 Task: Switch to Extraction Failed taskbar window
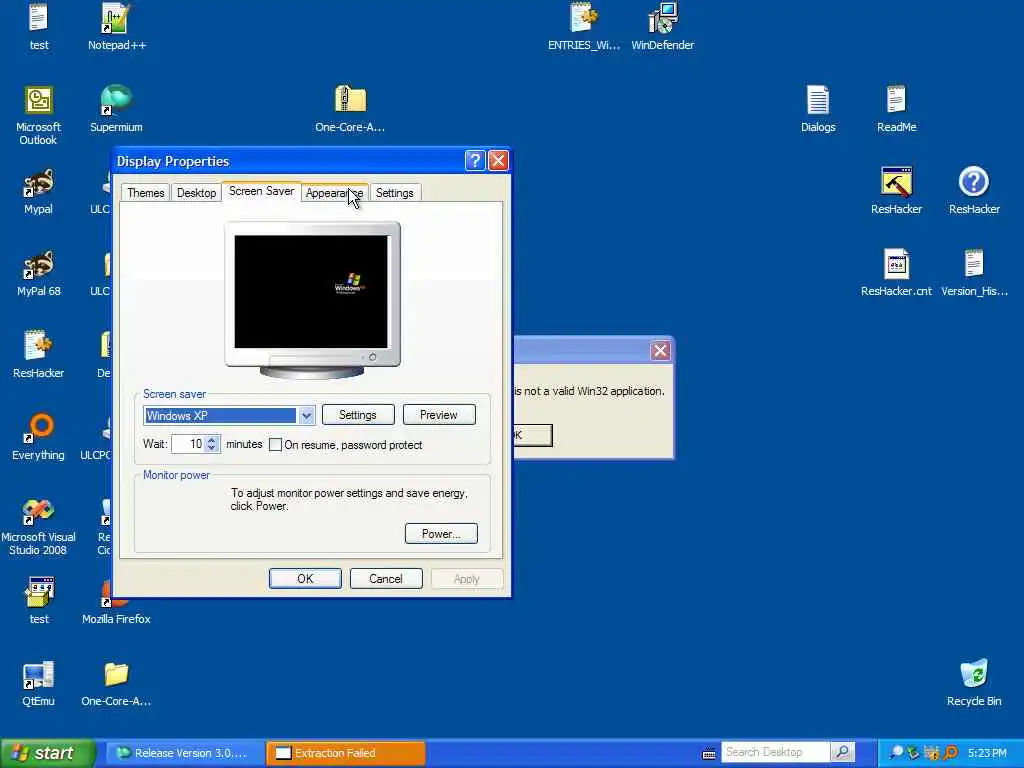(x=346, y=754)
